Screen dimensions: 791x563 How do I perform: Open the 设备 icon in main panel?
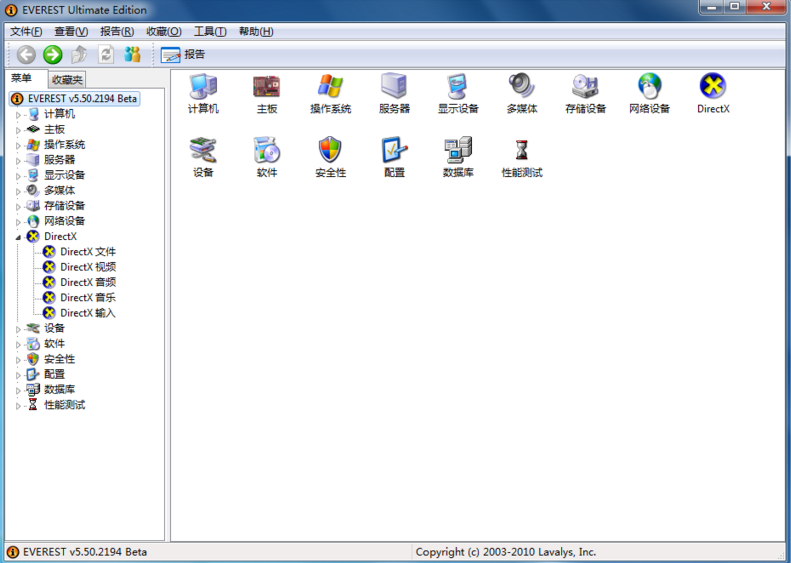pyautogui.click(x=203, y=157)
